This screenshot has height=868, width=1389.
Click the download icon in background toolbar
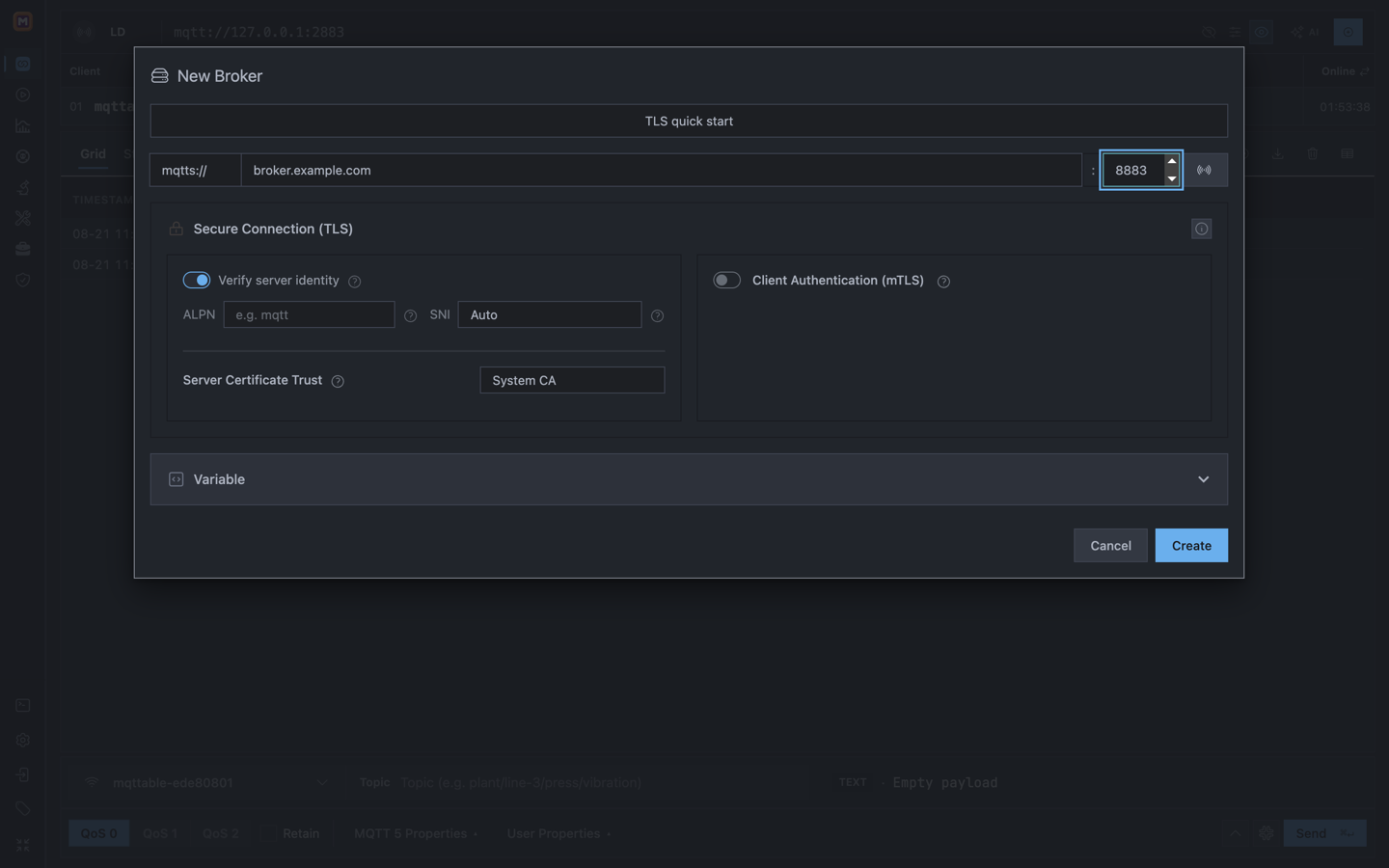click(x=1277, y=153)
